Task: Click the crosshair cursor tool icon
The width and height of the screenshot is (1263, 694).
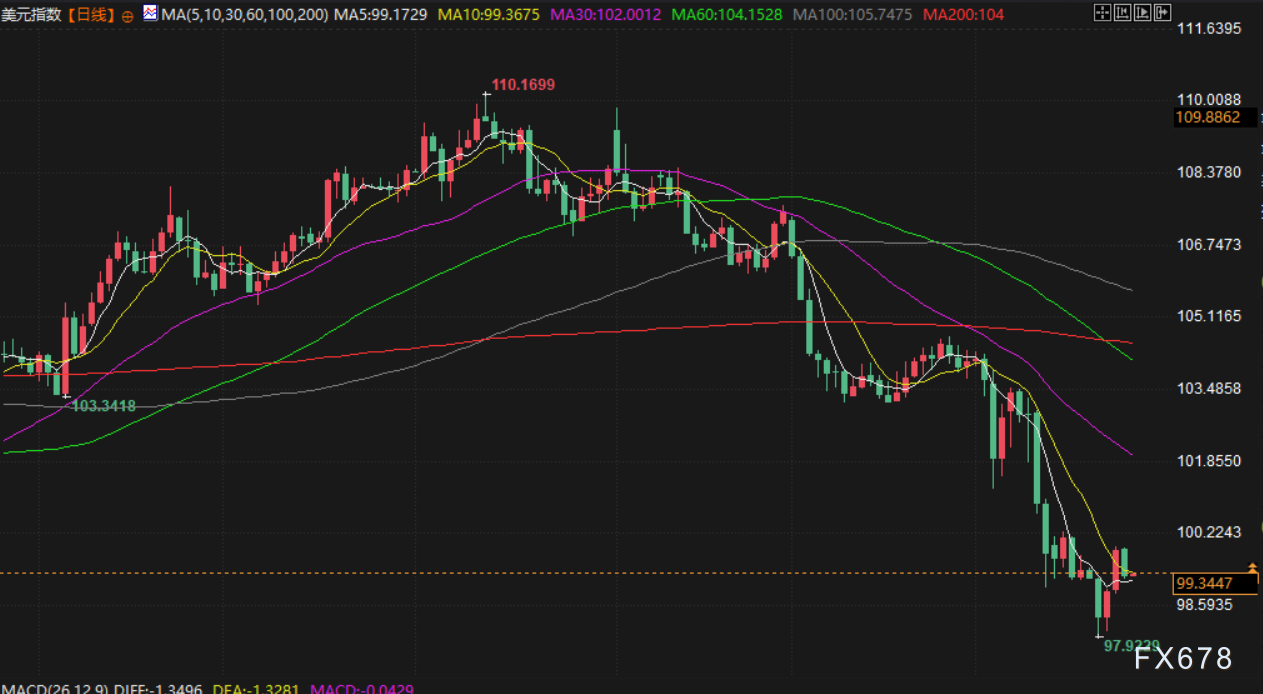Action: pos(1101,14)
